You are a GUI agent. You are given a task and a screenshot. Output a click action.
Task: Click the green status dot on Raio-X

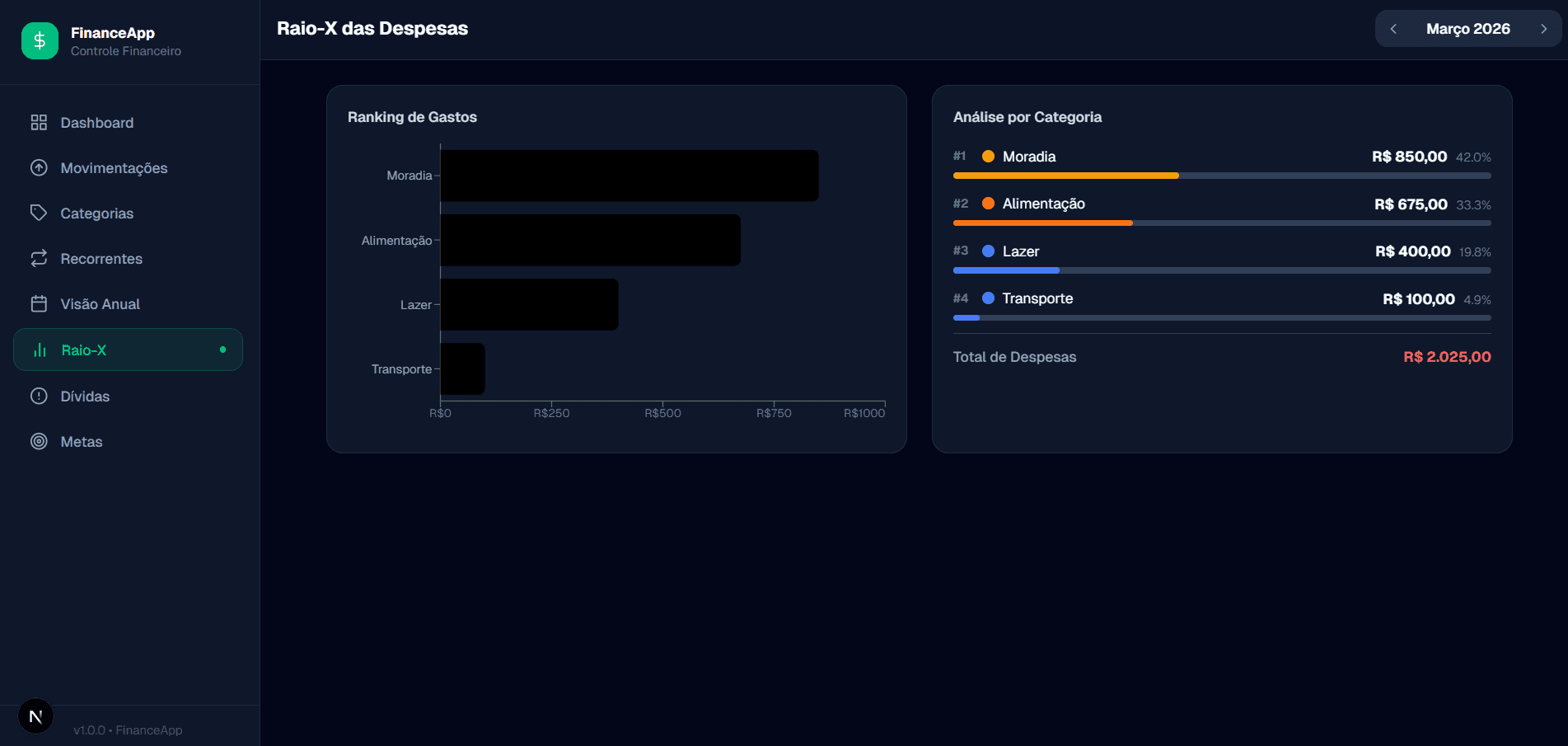(223, 350)
